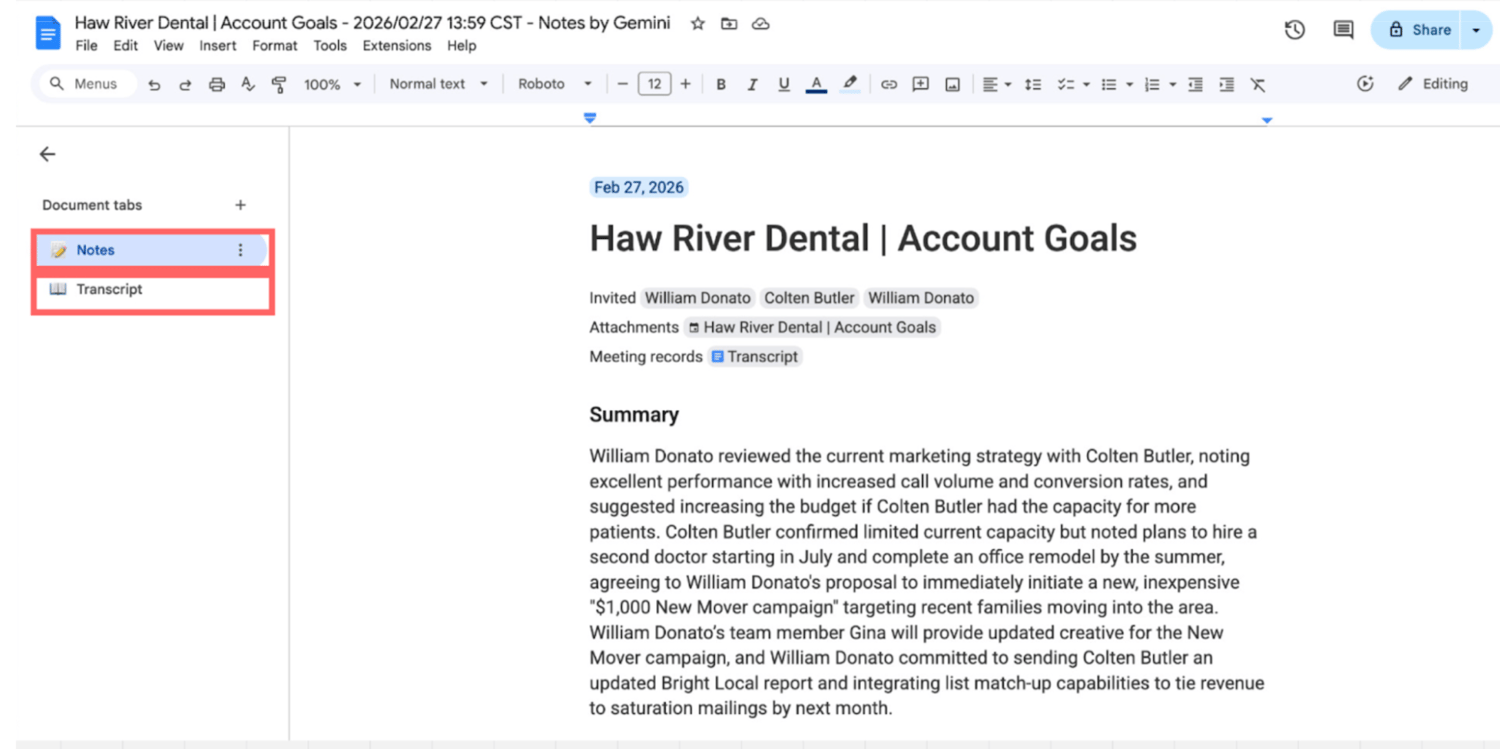Open the Extensions menu
The image size is (1500, 749).
397,46
